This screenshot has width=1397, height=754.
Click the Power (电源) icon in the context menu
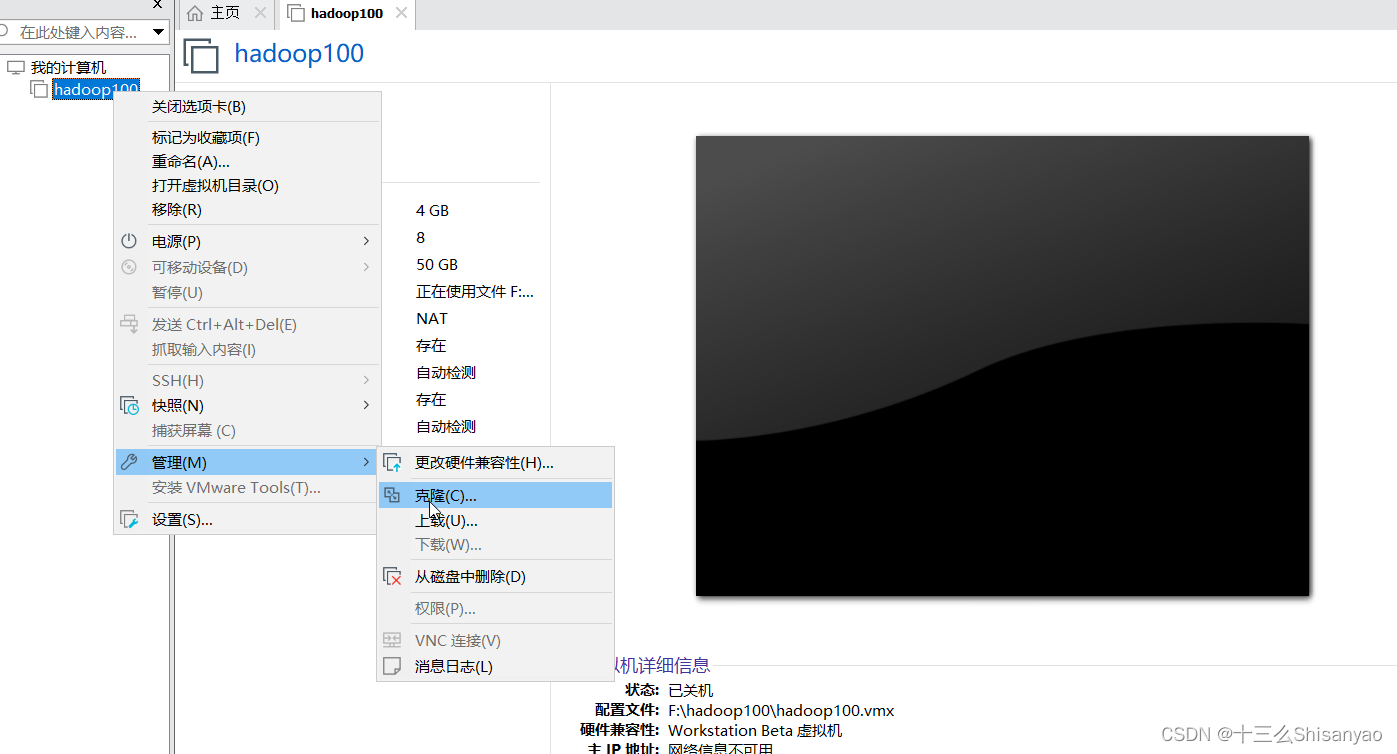(129, 241)
